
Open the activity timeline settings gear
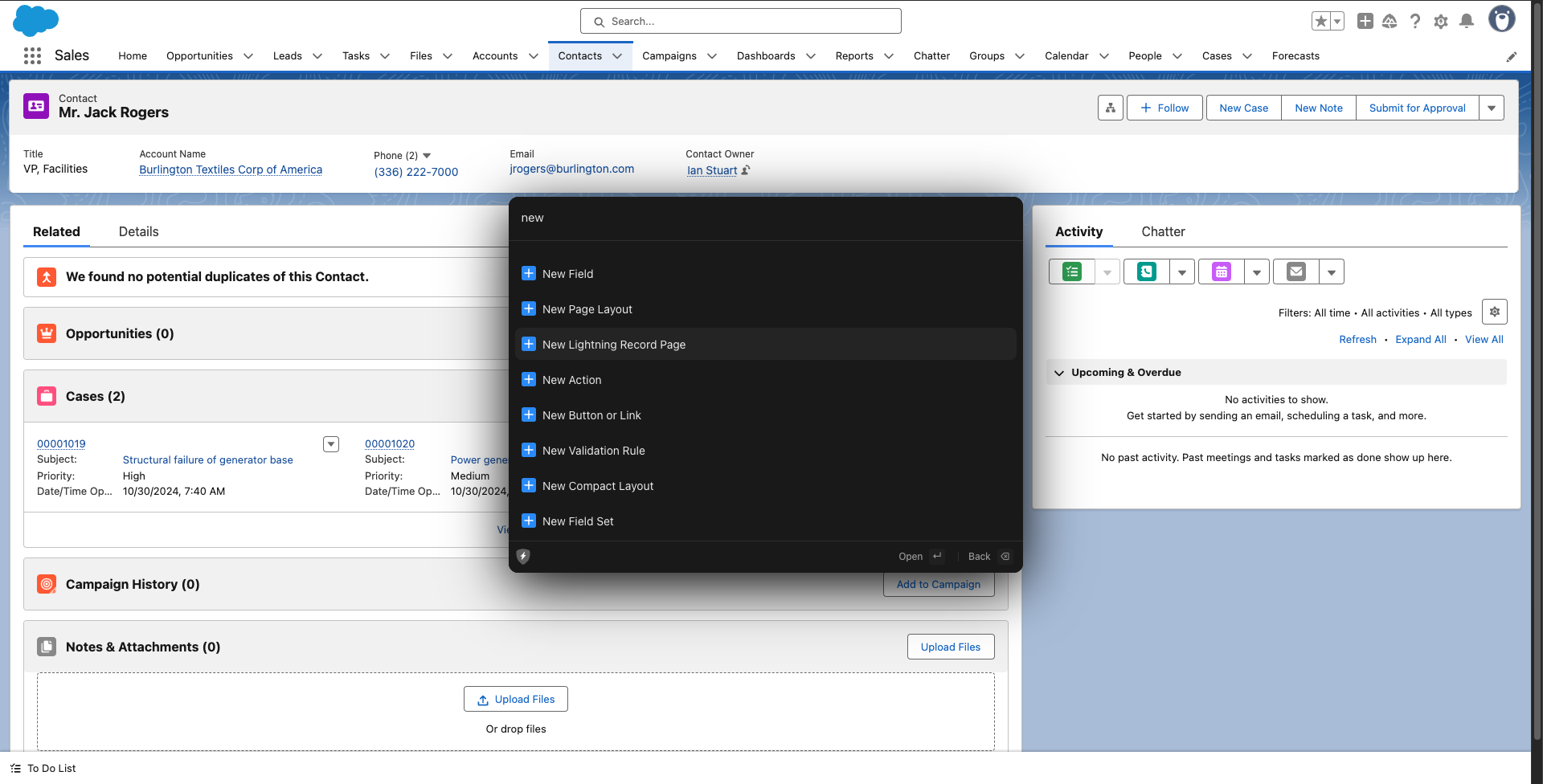[x=1495, y=312]
